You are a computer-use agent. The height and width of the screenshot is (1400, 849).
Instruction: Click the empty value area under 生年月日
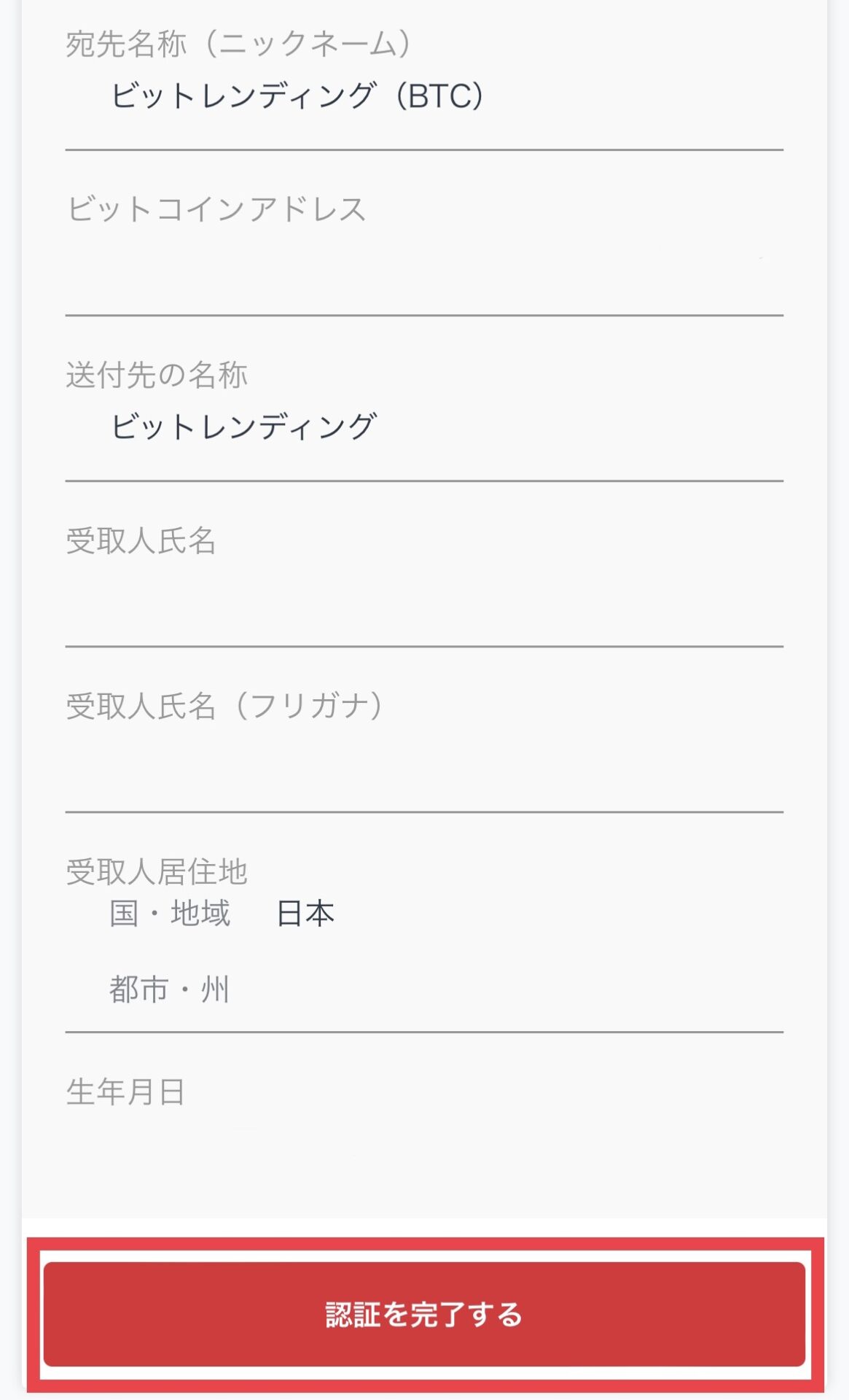click(424, 1152)
